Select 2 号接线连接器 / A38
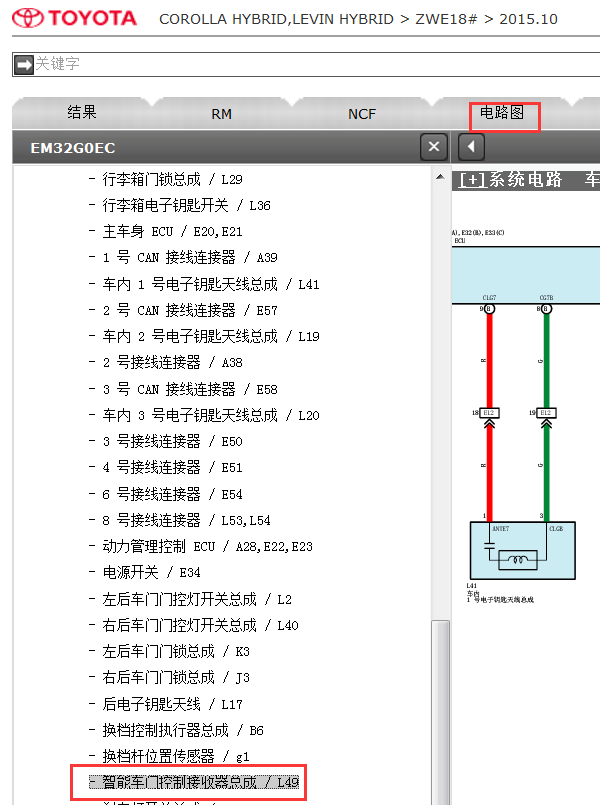The image size is (600, 805). pyautogui.click(x=172, y=362)
